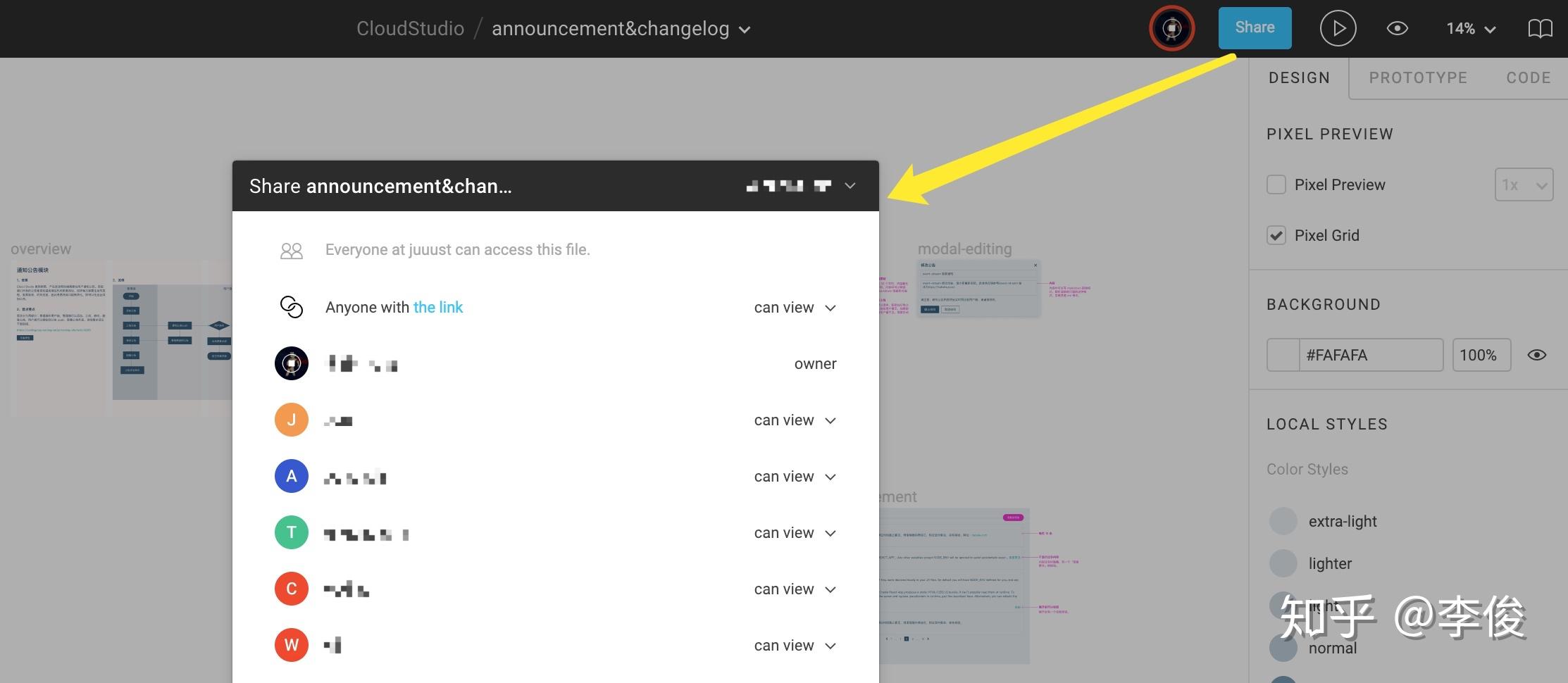
Task: Switch to the CODE tab
Action: [x=1529, y=77]
